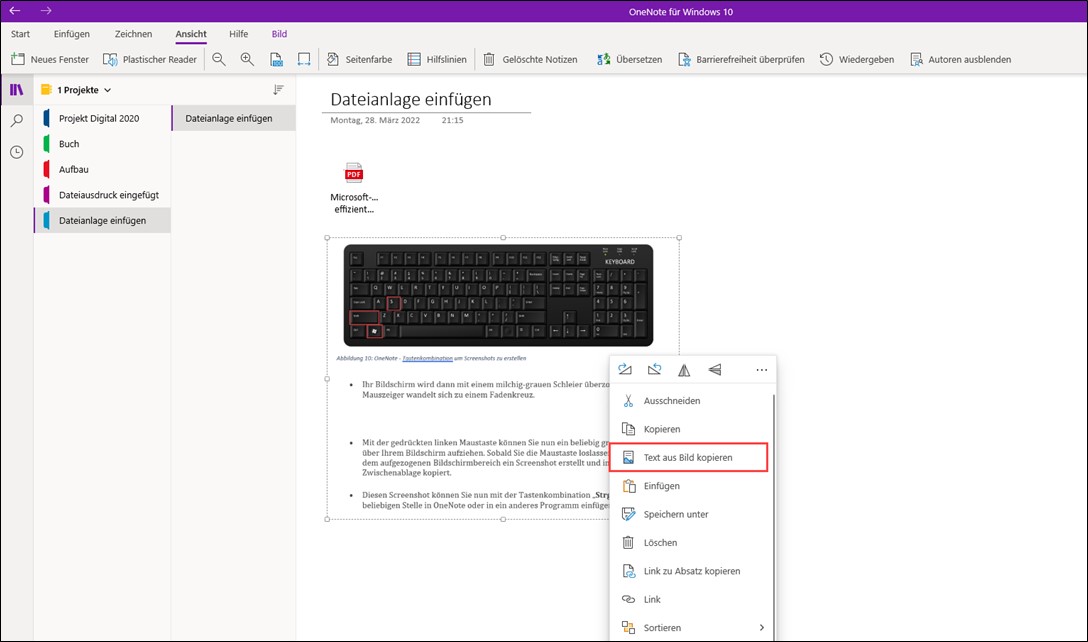The image size is (1088, 642).
Task: Open the Hilfe tab
Action: pyautogui.click(x=239, y=34)
